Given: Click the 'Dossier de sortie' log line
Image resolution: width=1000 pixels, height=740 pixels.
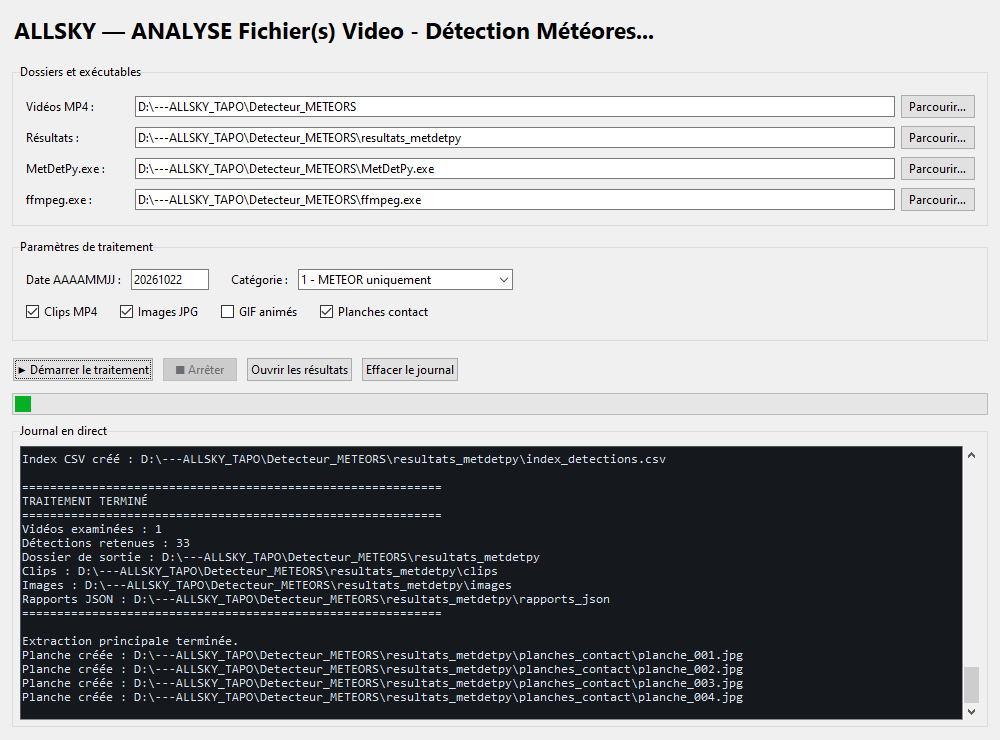Looking at the screenshot, I should click(x=281, y=558).
